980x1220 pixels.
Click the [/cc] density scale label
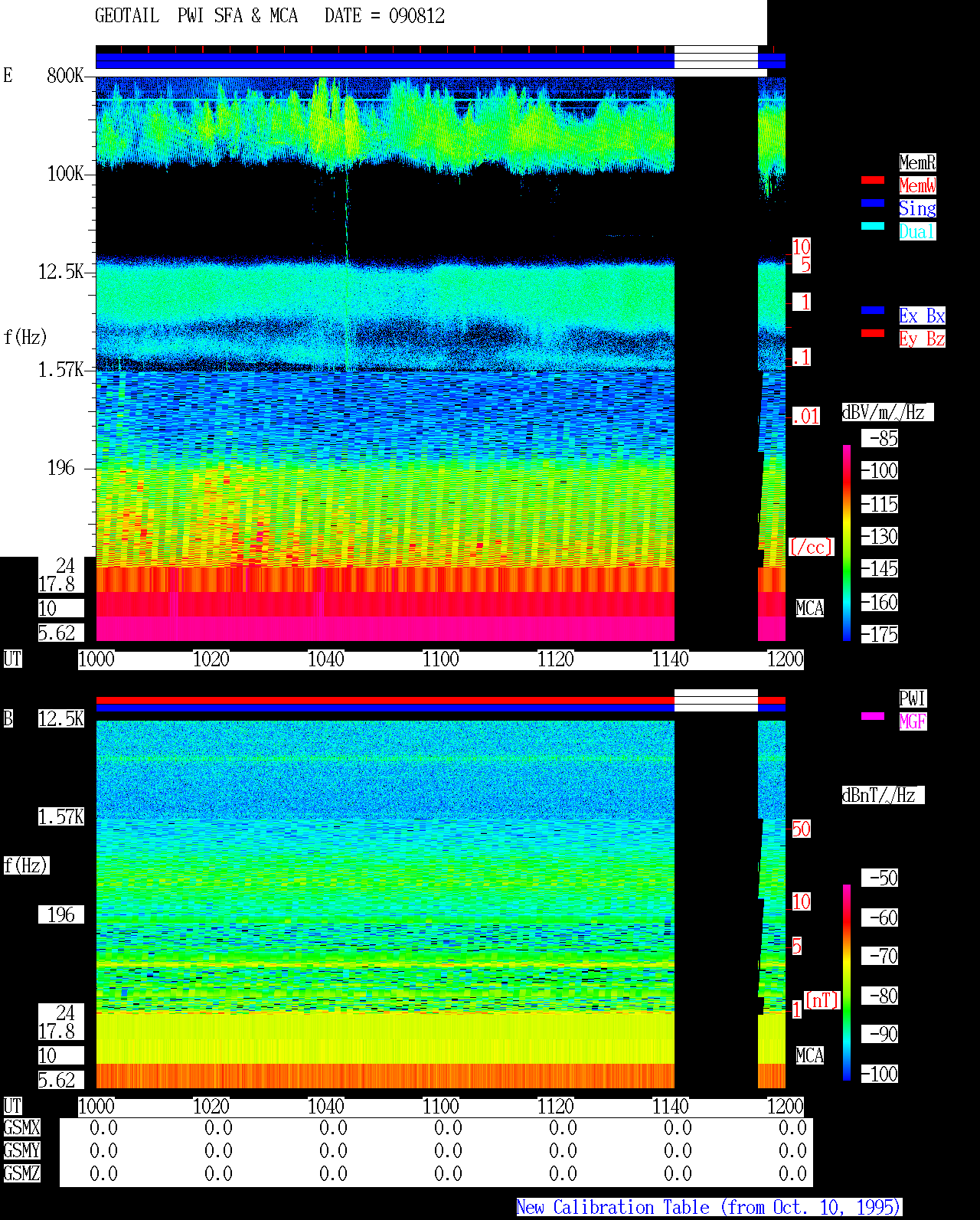pos(811,547)
